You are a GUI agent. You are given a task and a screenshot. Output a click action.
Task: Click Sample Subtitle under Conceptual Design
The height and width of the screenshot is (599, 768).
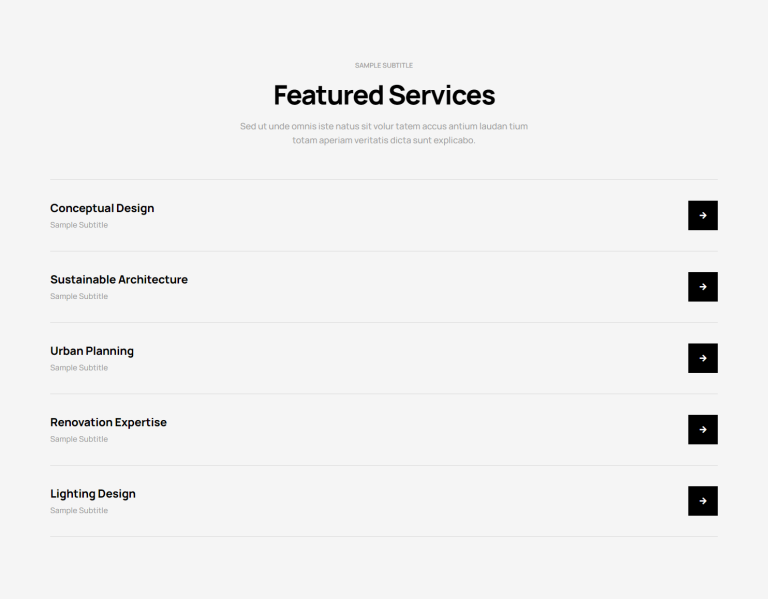79,225
